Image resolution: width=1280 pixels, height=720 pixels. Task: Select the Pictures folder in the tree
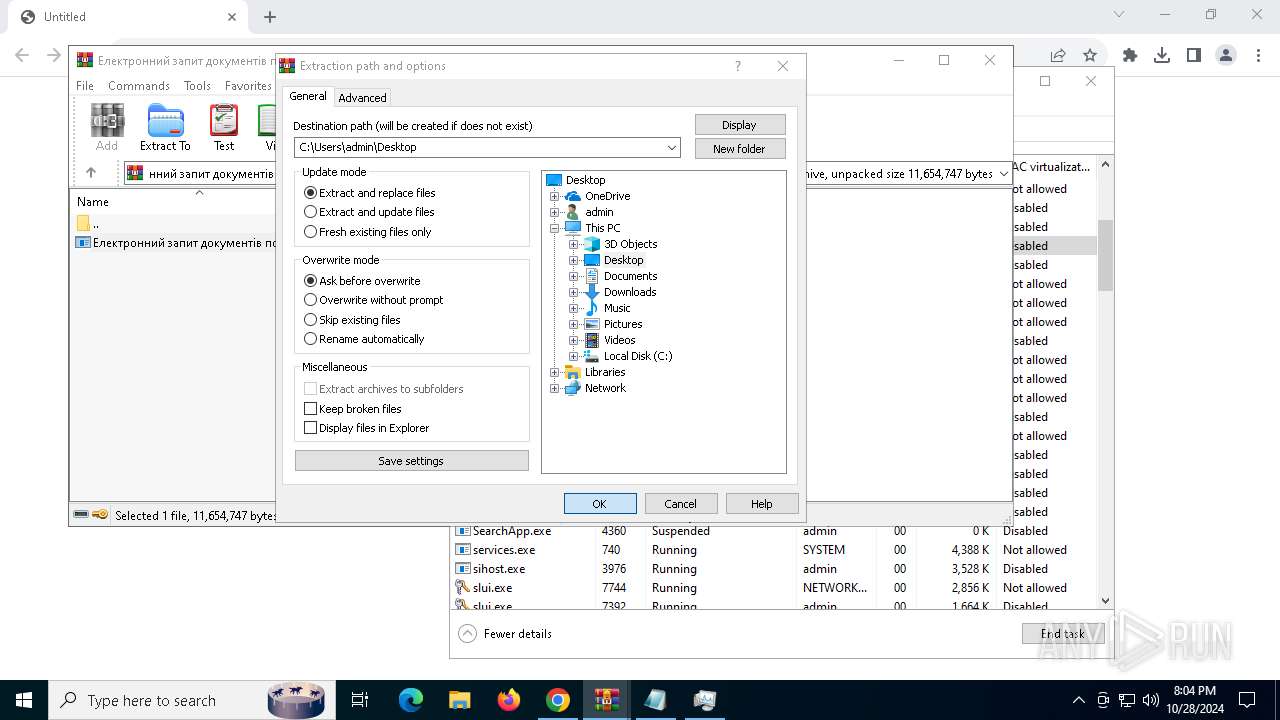[x=623, y=324]
